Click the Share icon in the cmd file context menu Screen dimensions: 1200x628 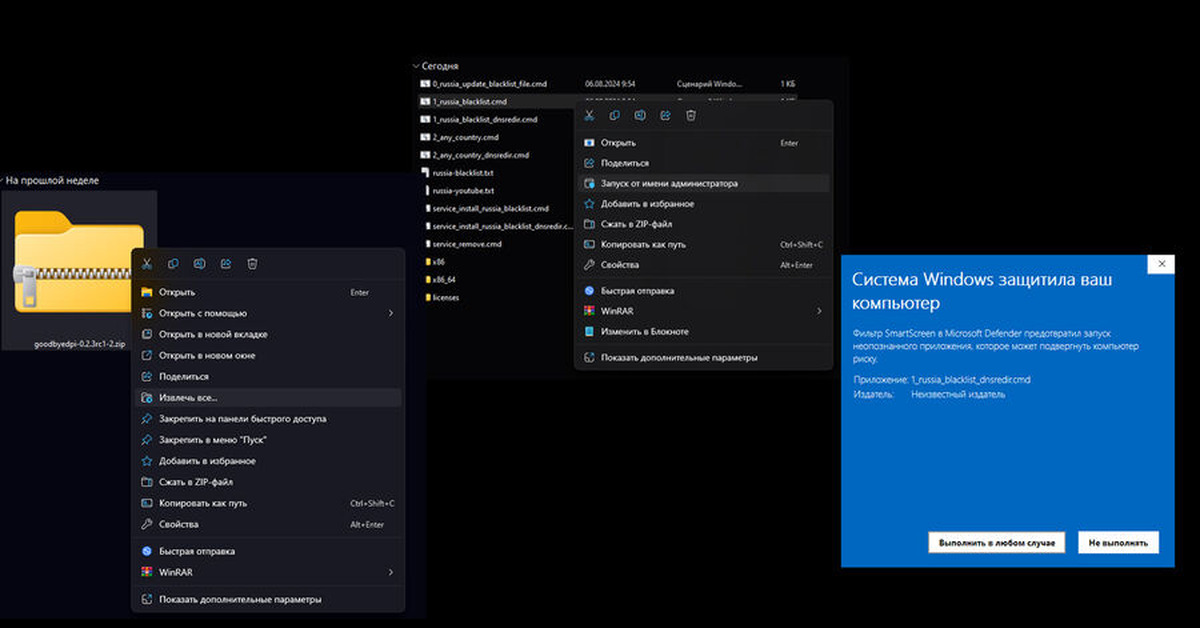coord(666,116)
